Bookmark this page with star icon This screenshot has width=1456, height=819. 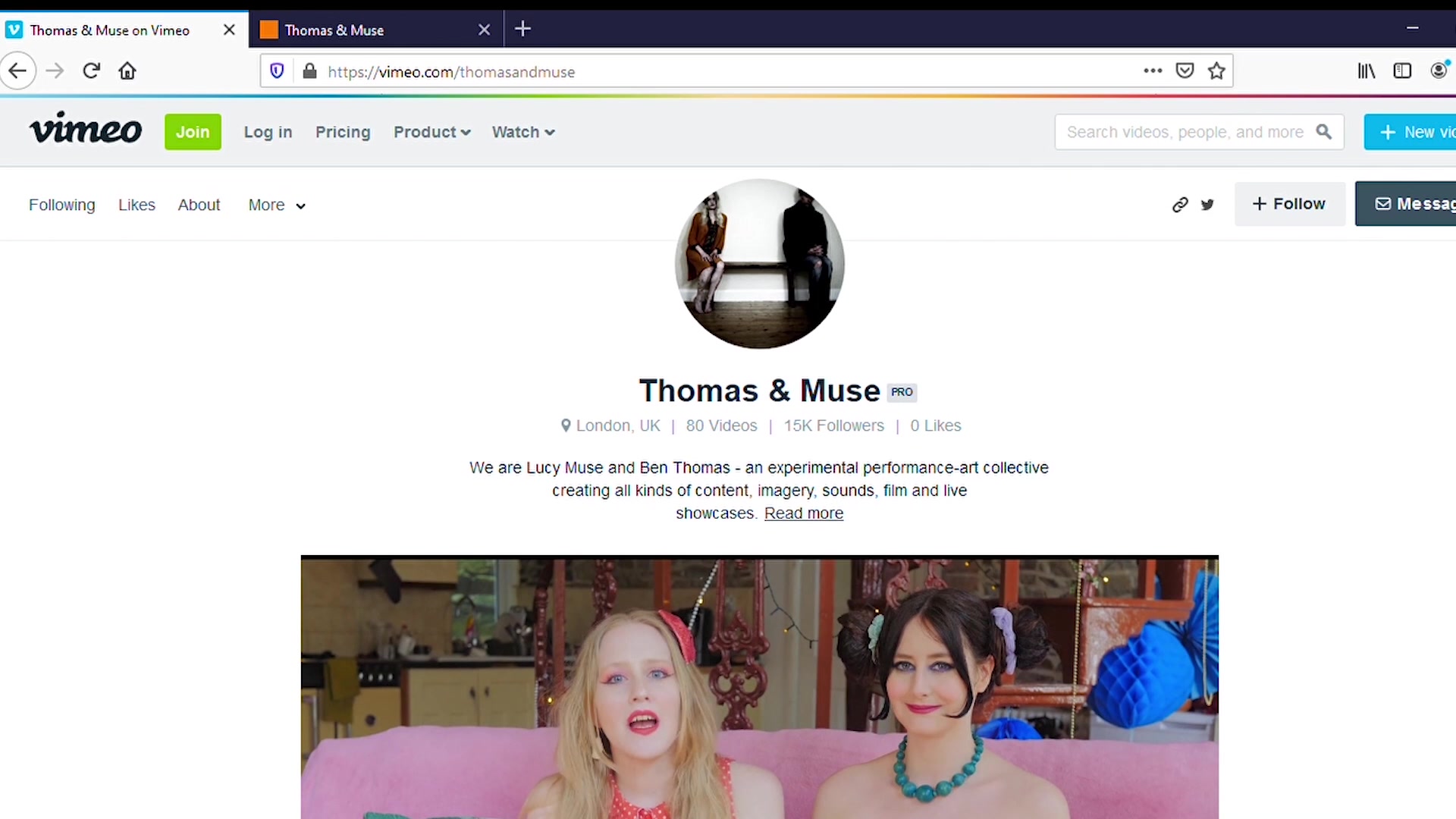click(x=1217, y=71)
